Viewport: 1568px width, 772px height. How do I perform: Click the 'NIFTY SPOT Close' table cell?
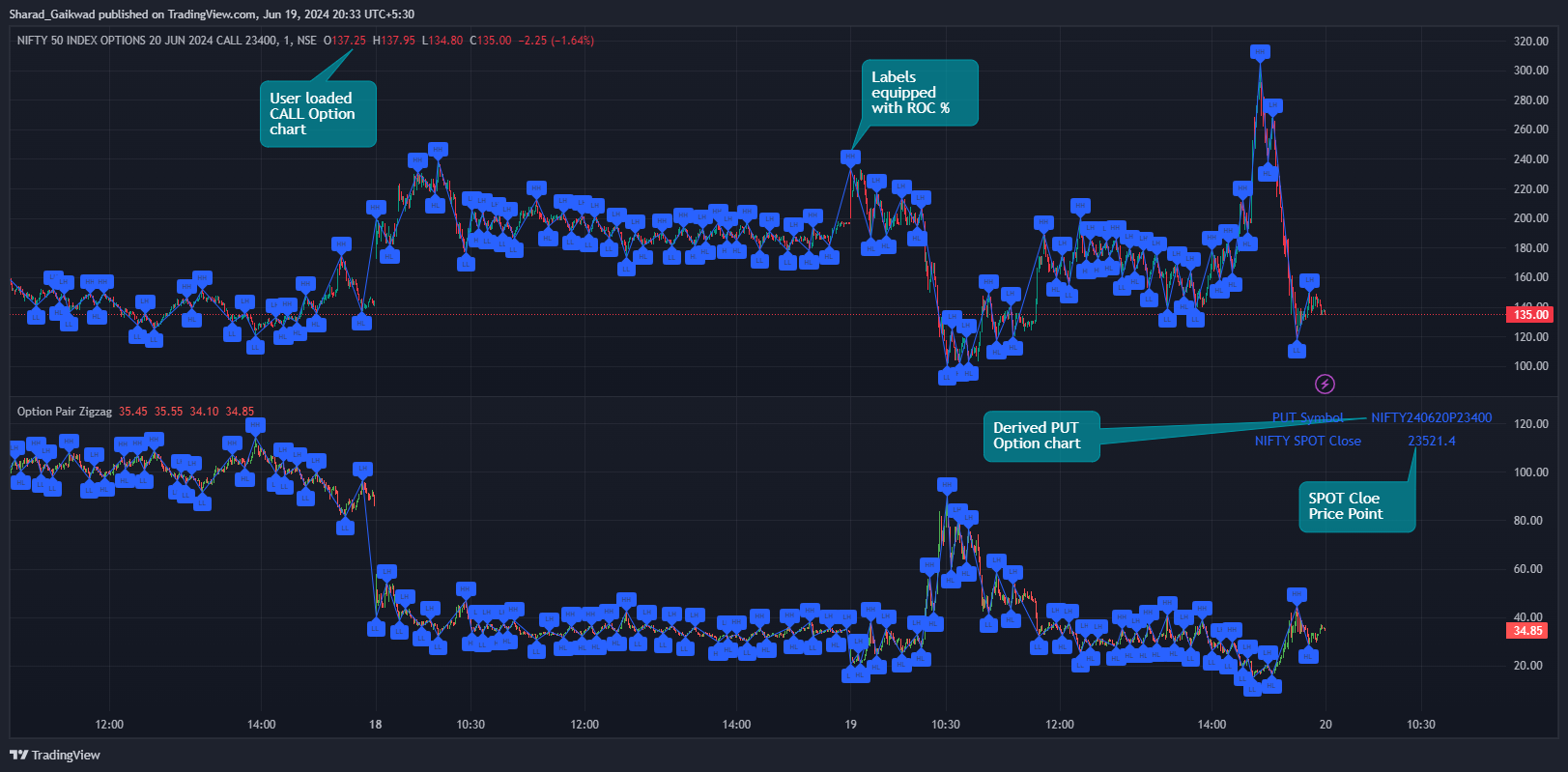click(x=1307, y=442)
